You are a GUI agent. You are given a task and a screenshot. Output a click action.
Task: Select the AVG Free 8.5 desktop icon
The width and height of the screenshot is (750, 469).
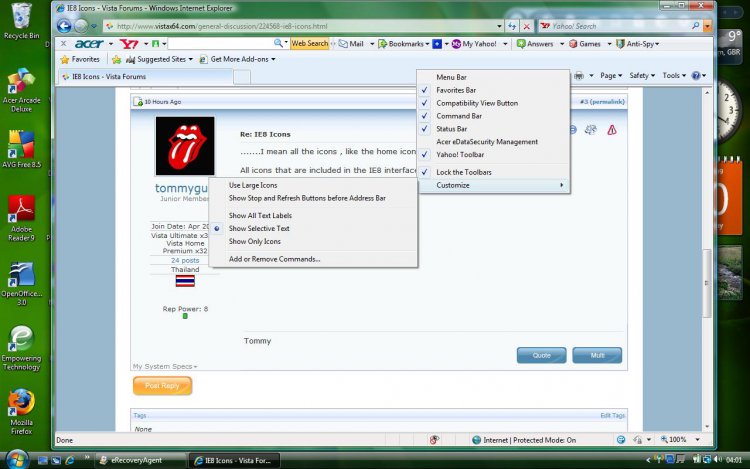tap(21, 149)
